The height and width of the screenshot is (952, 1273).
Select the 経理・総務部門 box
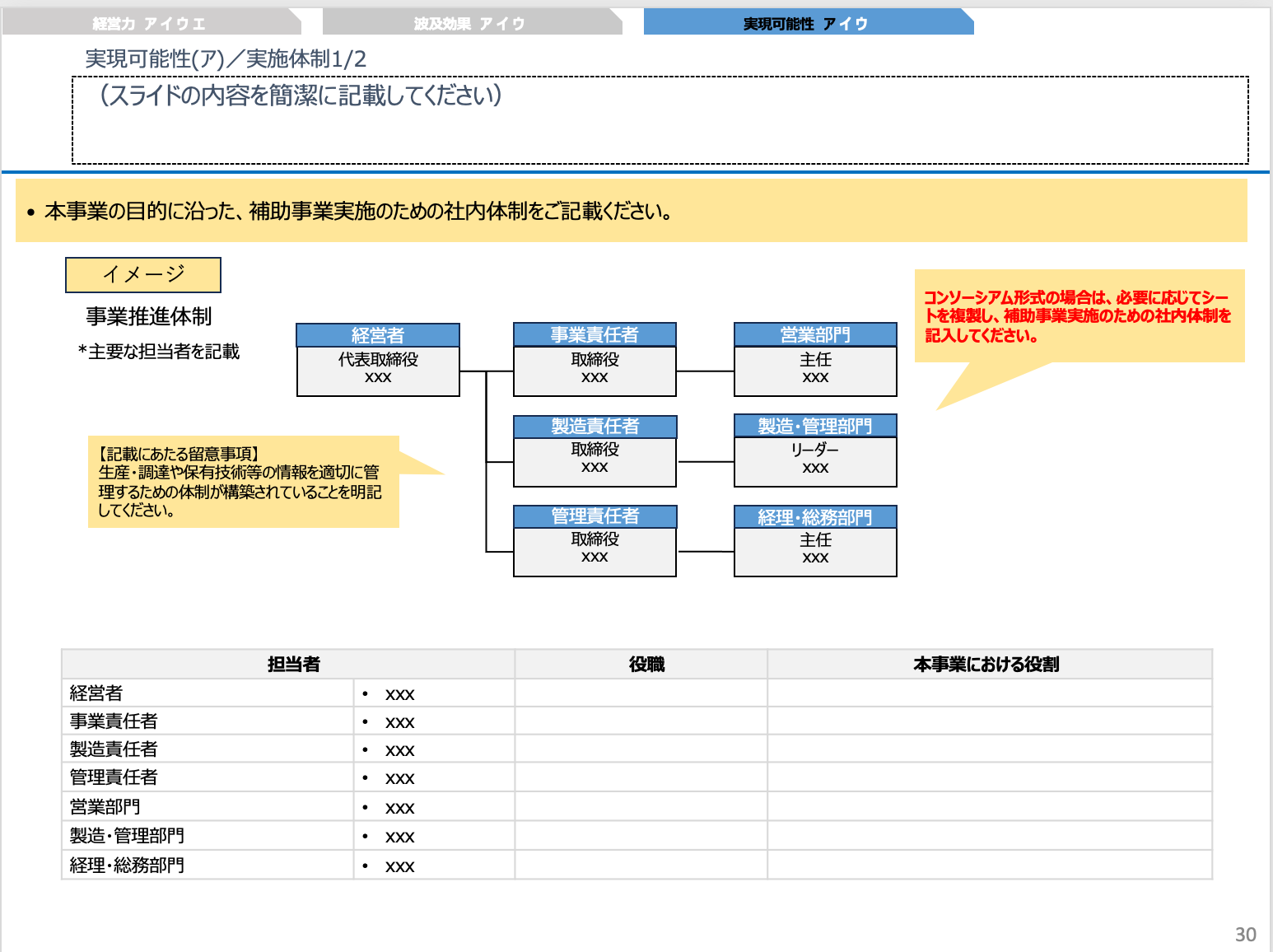[x=814, y=541]
